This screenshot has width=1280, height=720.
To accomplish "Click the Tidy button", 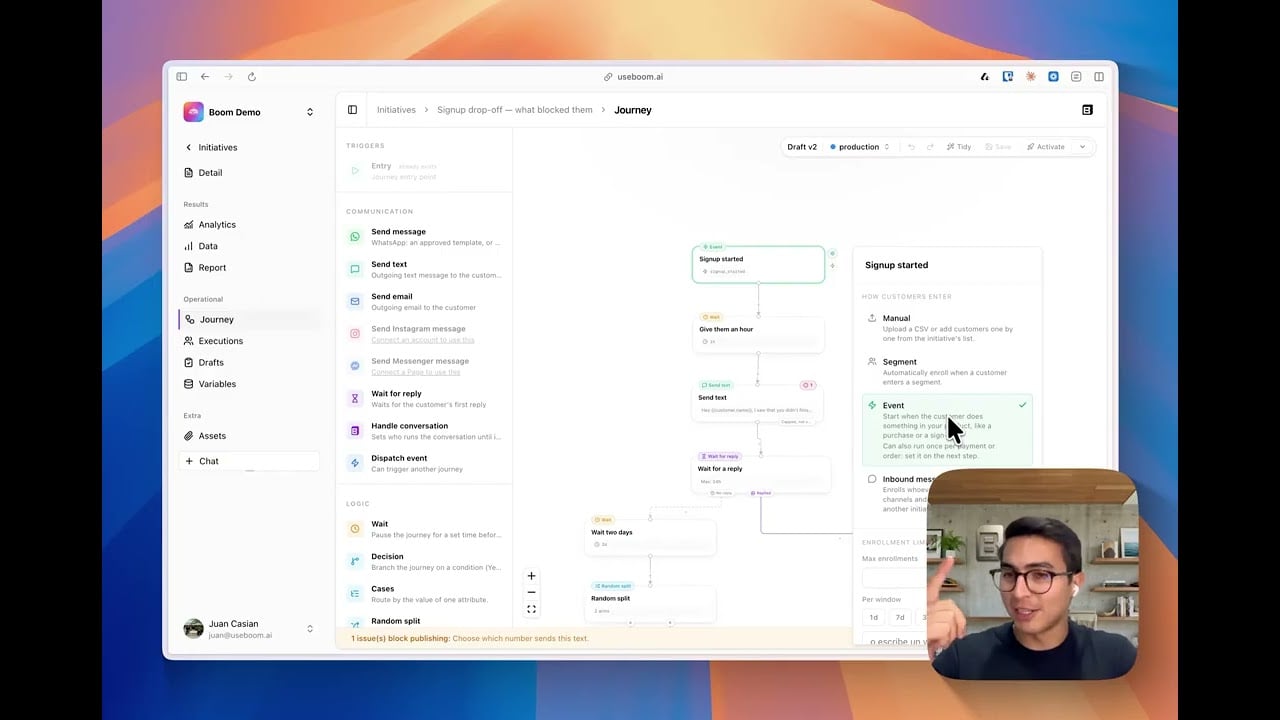I will (x=958, y=147).
